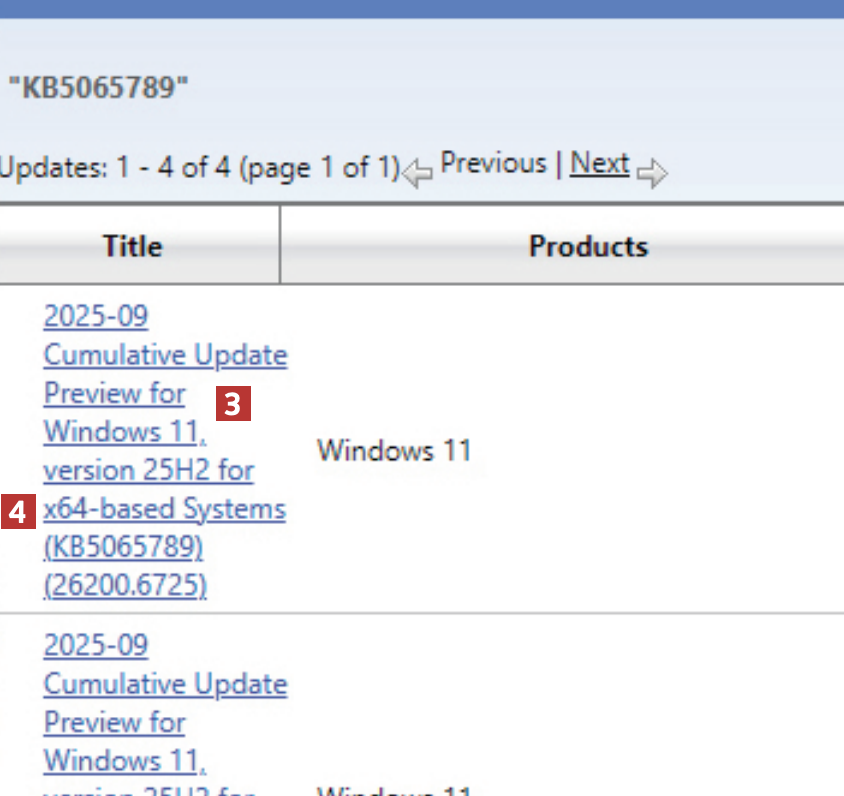Sort results by the Title column header
Viewport: 844px width, 796px height.
coord(132,246)
